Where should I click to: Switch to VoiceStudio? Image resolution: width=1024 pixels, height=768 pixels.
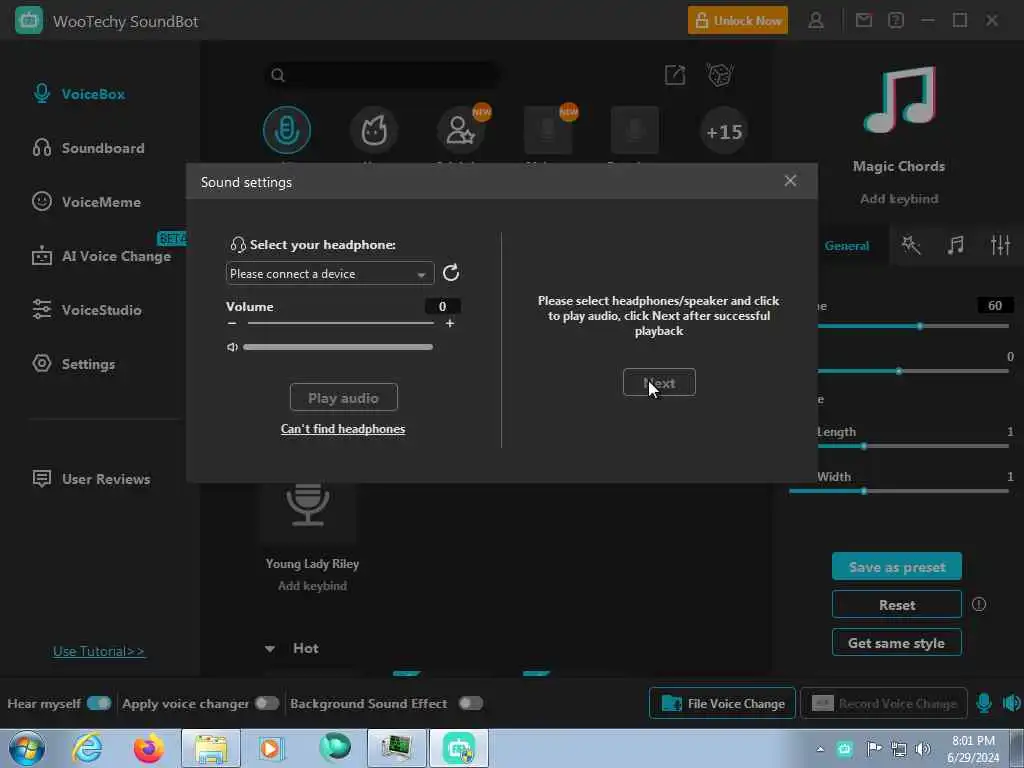87,310
